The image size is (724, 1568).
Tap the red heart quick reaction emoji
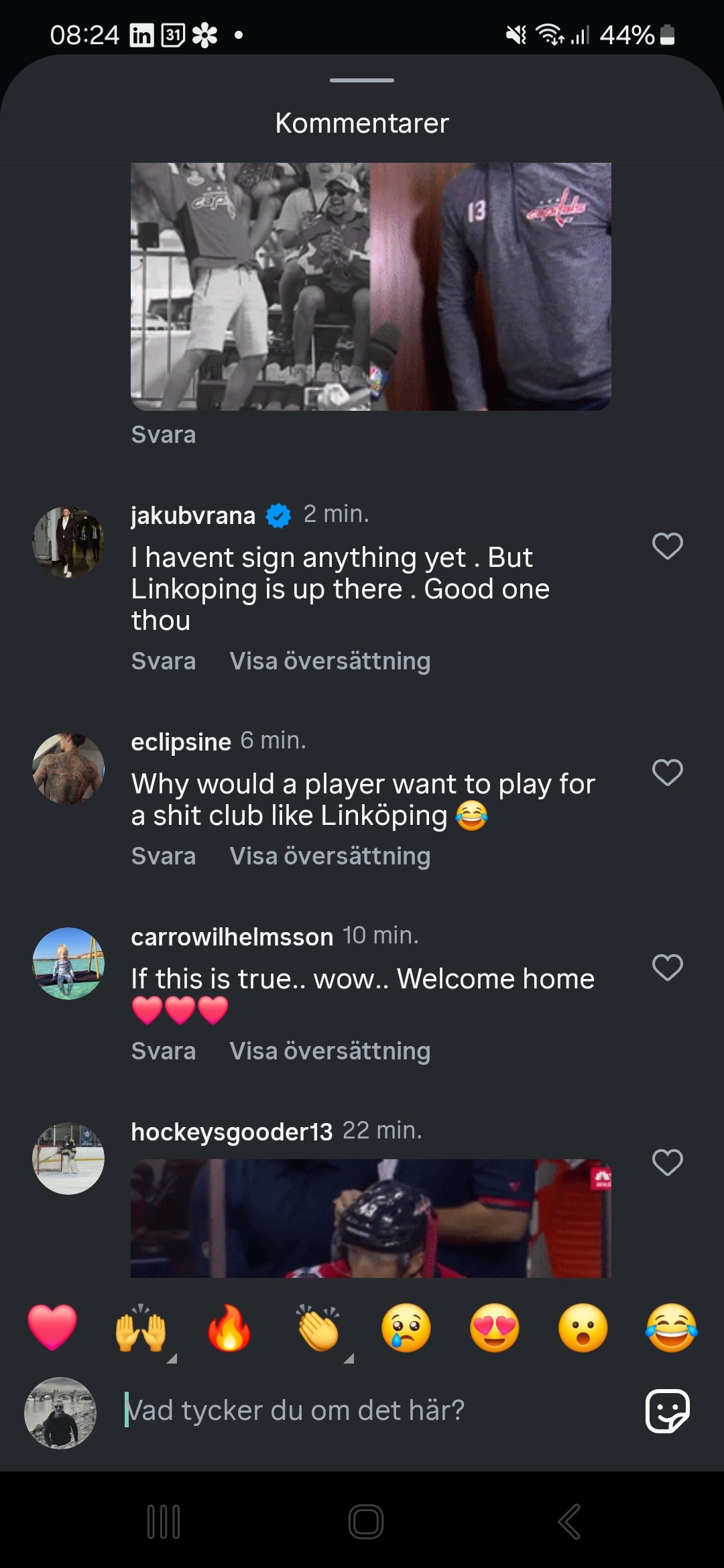pyautogui.click(x=52, y=1327)
